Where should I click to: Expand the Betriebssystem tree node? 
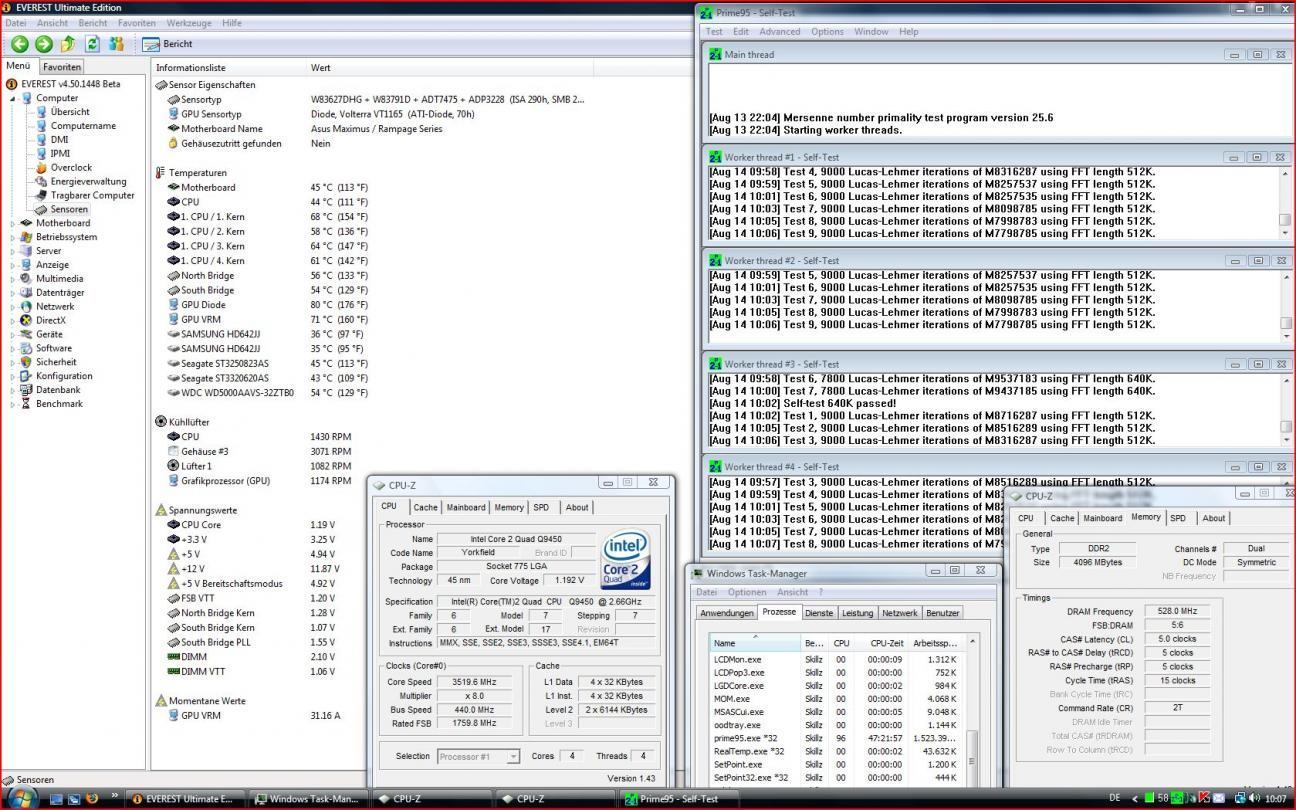point(14,237)
